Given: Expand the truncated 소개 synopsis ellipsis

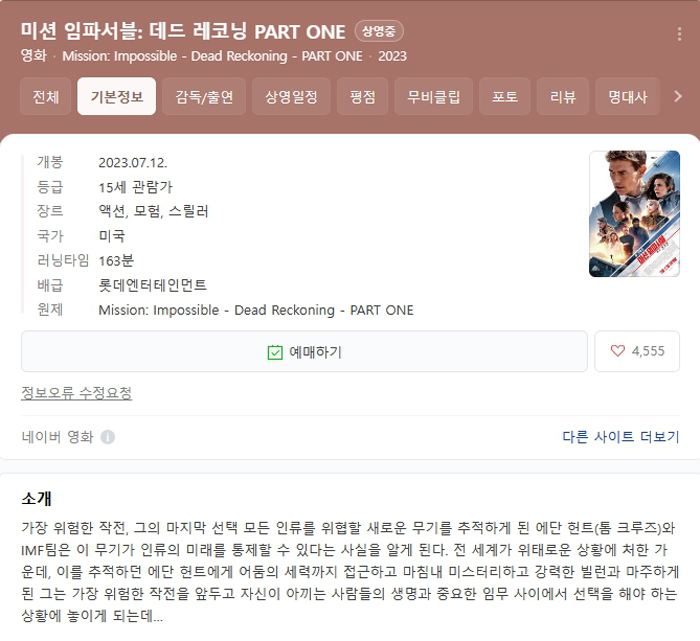Looking at the screenshot, I should coord(157,616).
